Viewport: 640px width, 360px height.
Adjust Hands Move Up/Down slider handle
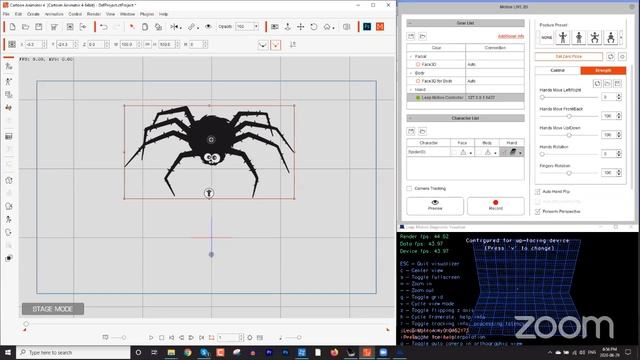click(569, 135)
